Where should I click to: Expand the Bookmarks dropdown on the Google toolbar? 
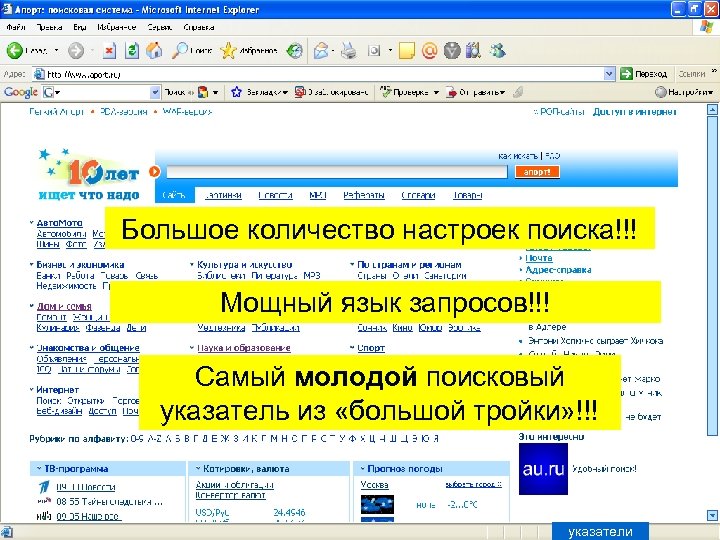coord(285,92)
